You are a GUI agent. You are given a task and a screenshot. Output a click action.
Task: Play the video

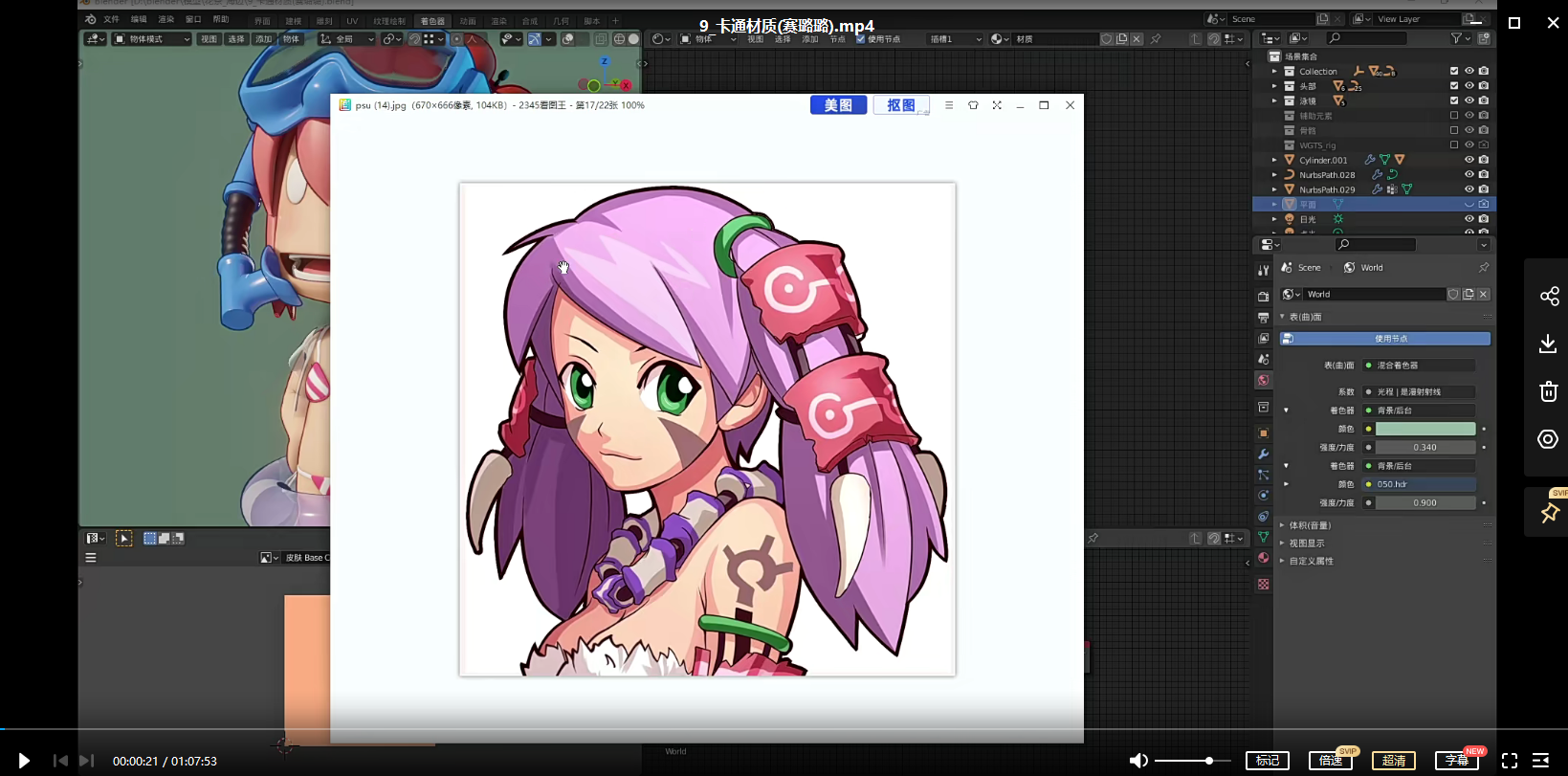(x=25, y=761)
